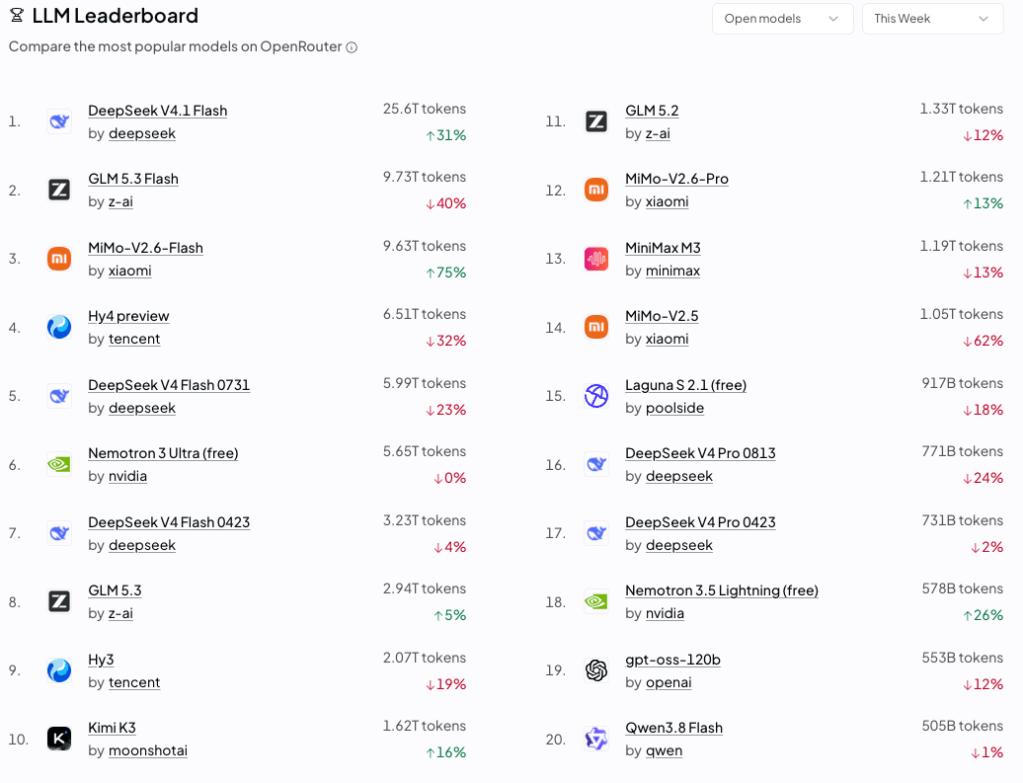
Task: Click the MiniMax M3 pink logo icon
Action: 596,259
